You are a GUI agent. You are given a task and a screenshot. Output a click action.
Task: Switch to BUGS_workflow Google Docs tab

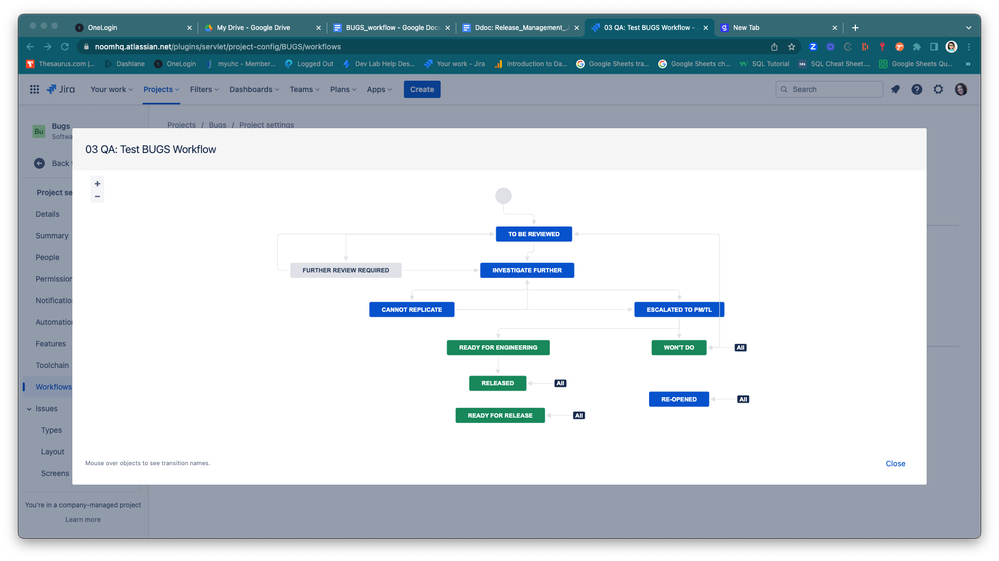[x=390, y=28]
